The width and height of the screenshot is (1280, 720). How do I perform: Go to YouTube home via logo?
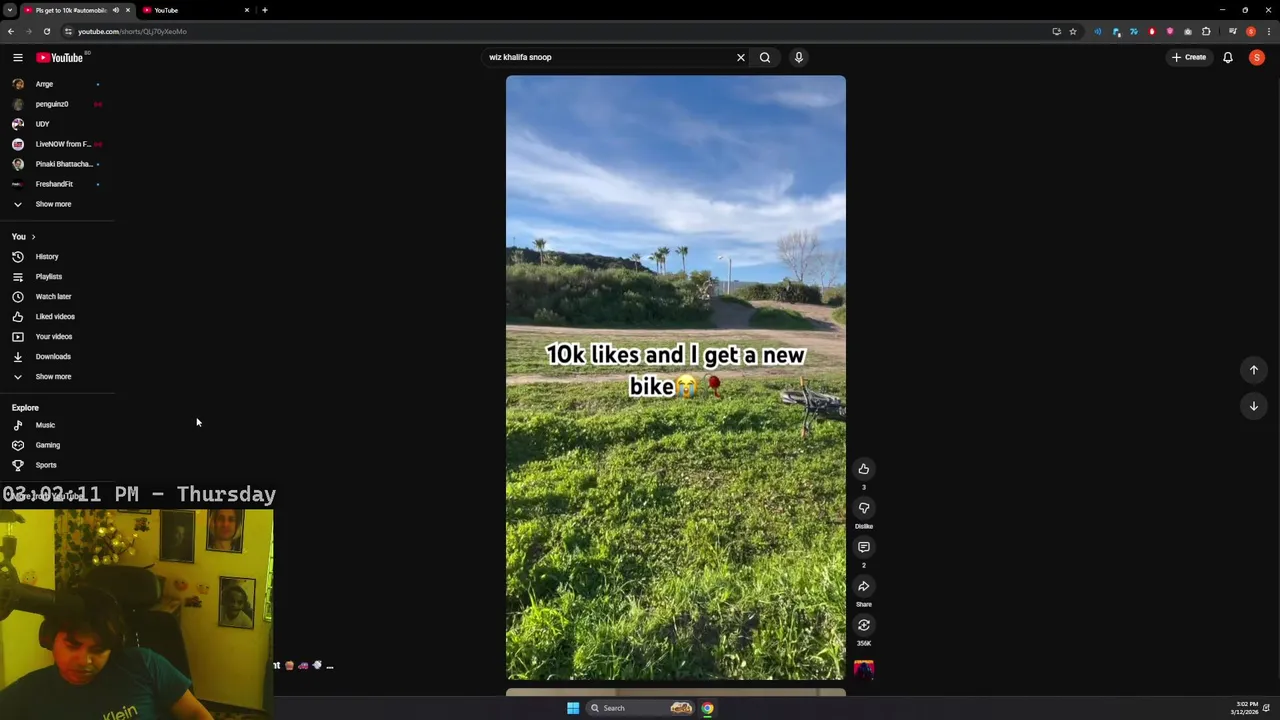click(60, 57)
